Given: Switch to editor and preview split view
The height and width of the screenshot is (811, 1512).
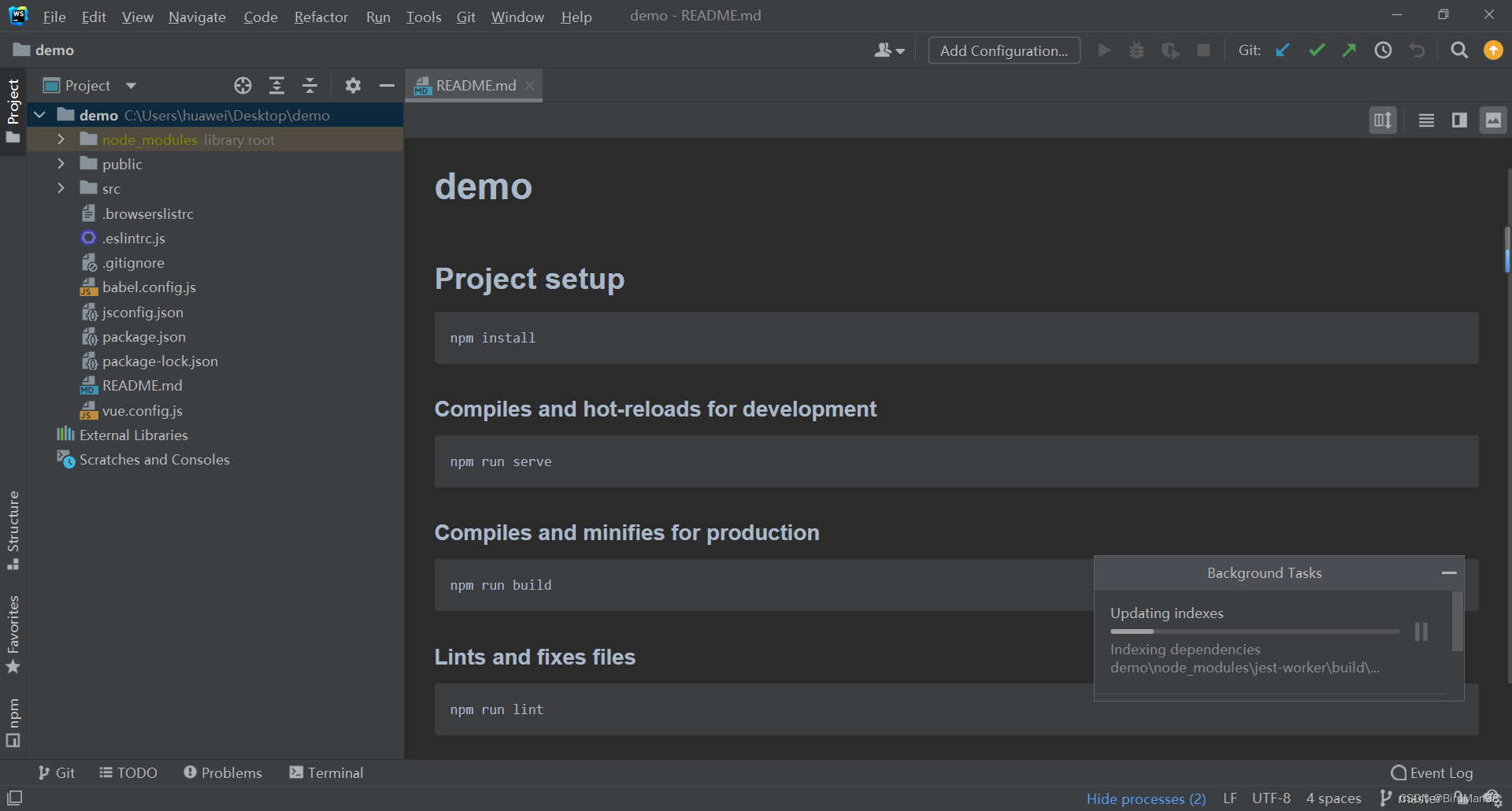Looking at the screenshot, I should pyautogui.click(x=1459, y=120).
